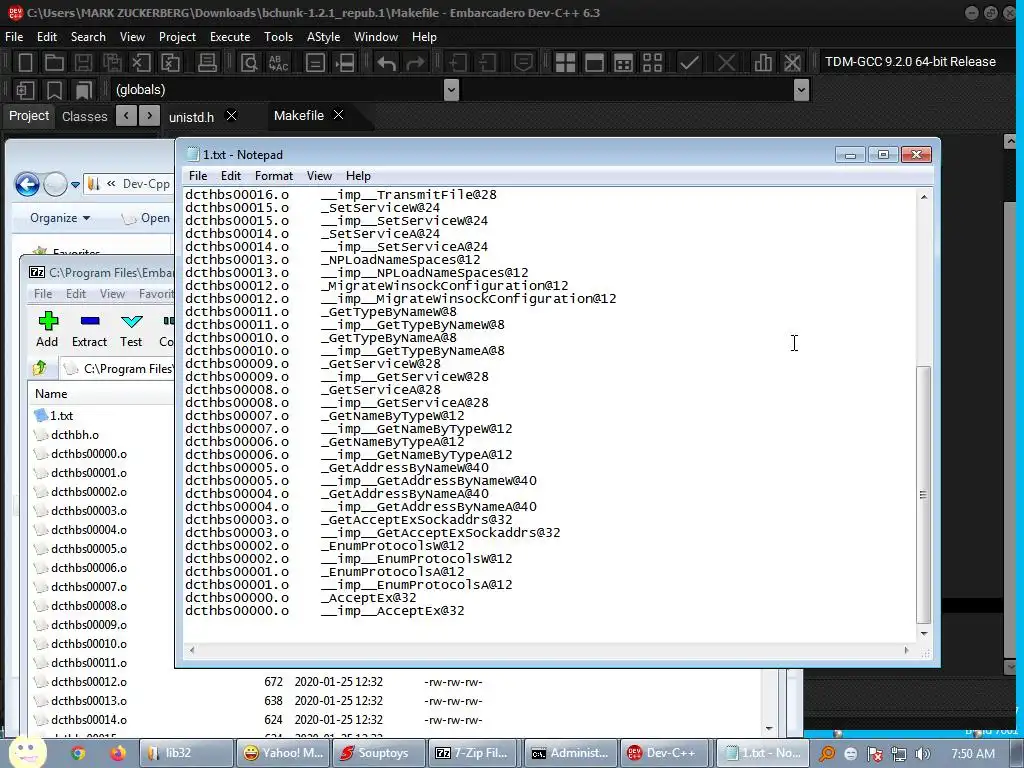Switch to unistd.h editor tab
Screen dimensions: 1024x768
pyautogui.click(x=191, y=117)
